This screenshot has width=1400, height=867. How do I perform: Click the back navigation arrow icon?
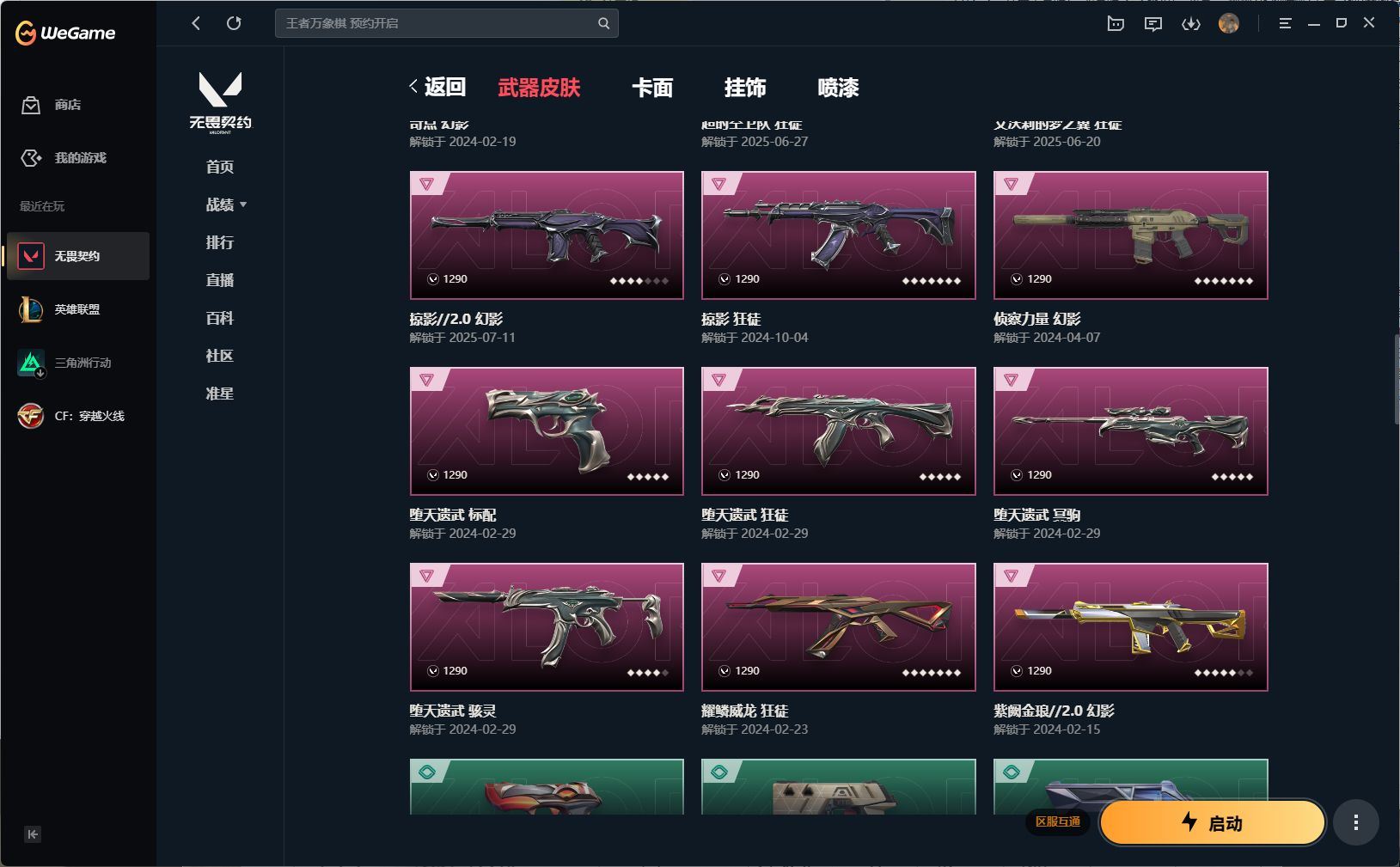click(196, 23)
